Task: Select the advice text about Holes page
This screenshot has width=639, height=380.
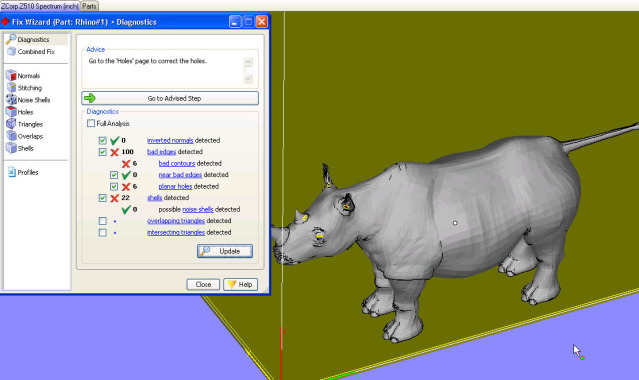Action: point(148,61)
